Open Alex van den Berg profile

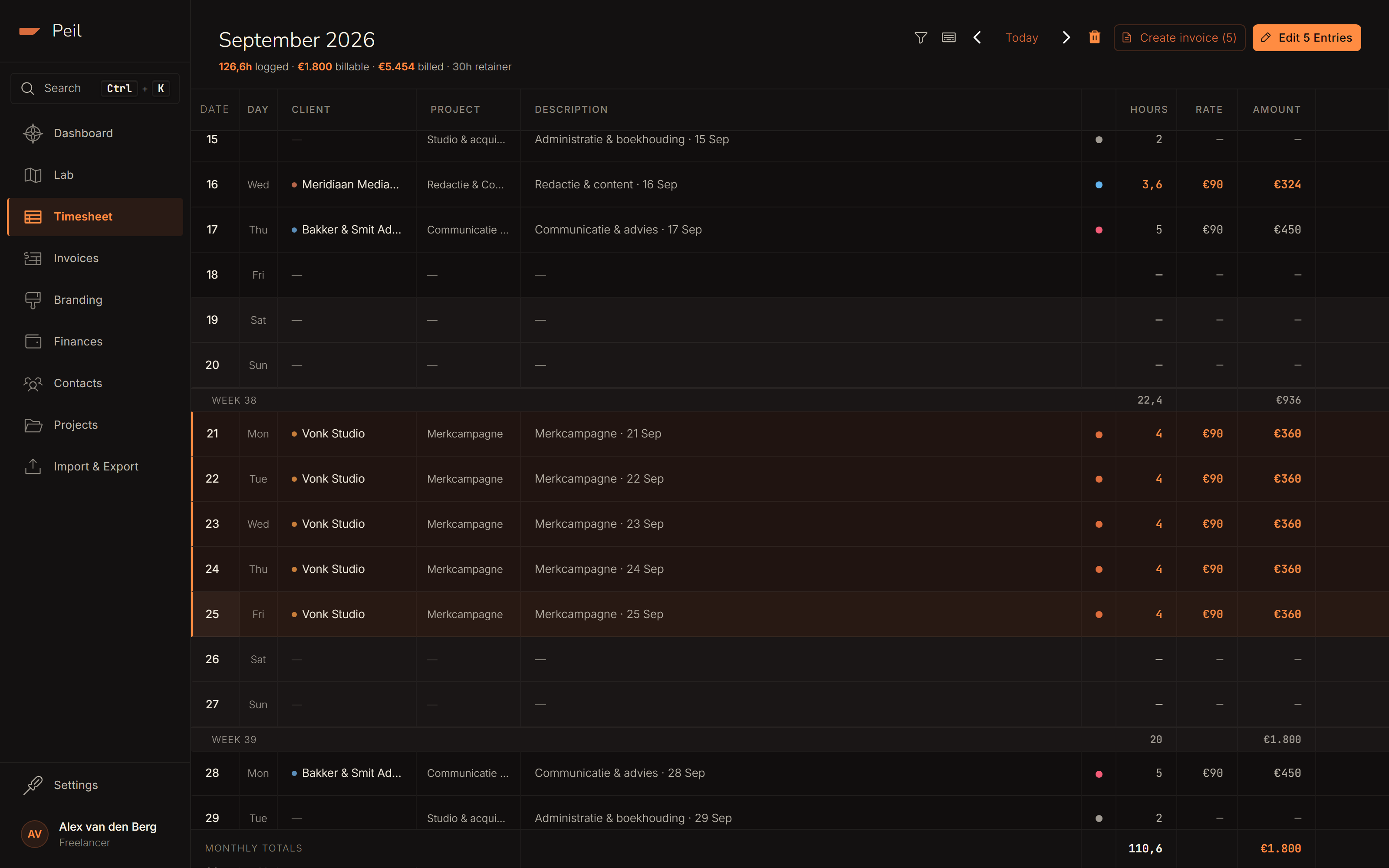click(x=95, y=834)
